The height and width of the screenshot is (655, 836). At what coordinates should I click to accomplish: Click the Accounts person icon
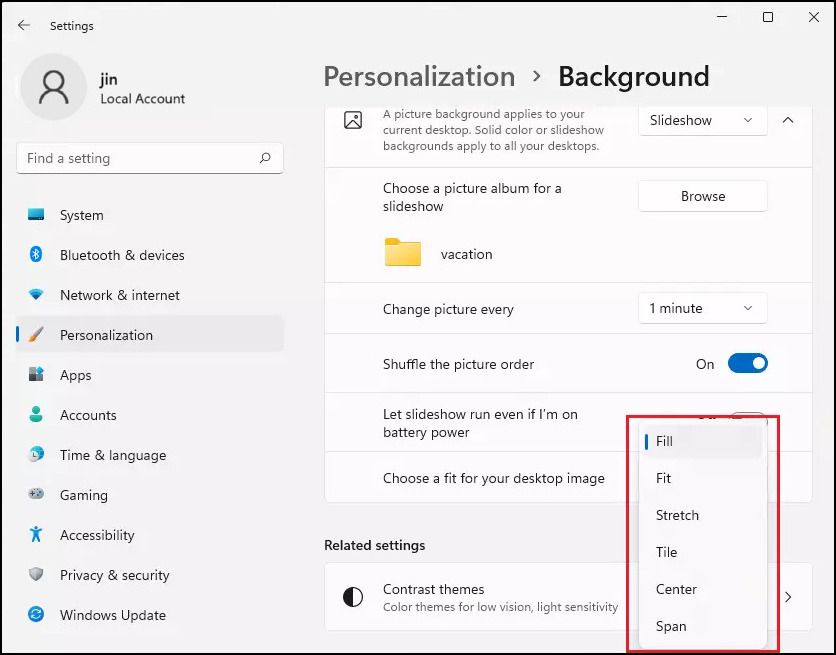coord(36,414)
